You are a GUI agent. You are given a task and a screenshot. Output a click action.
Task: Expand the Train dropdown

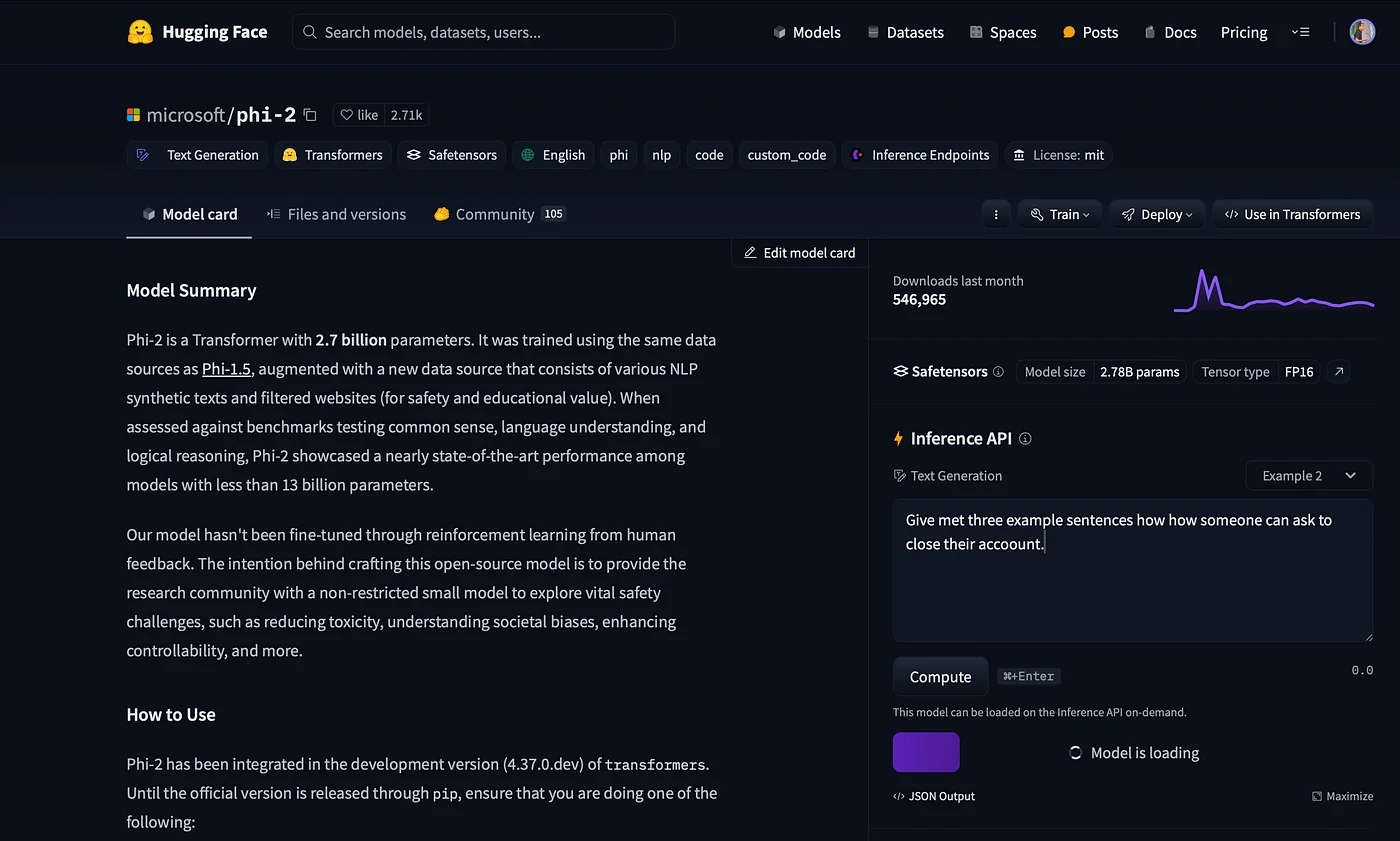pos(1060,214)
